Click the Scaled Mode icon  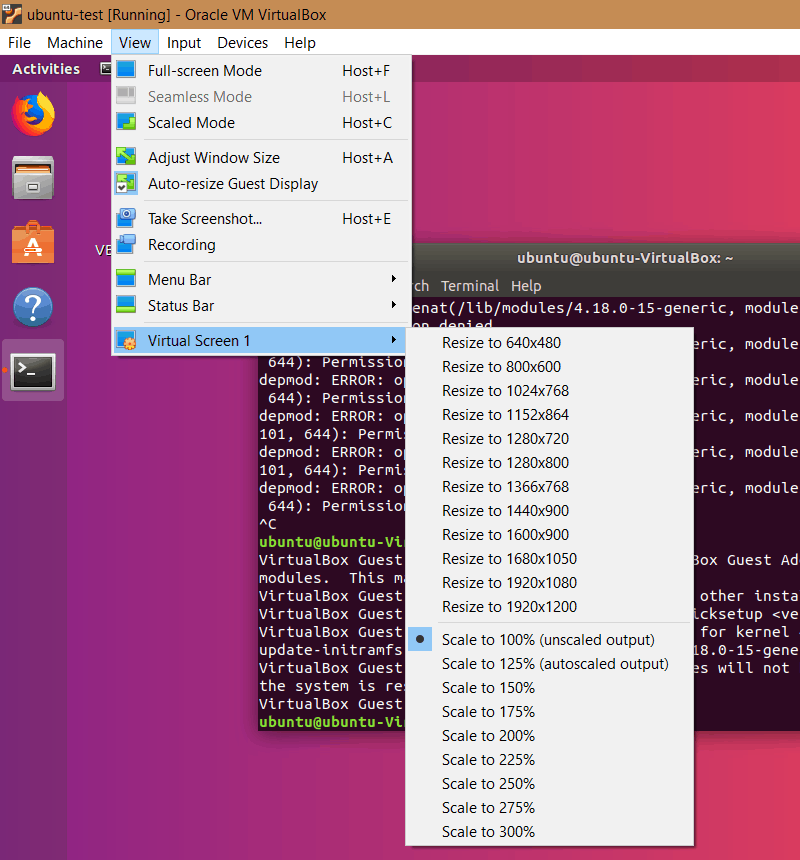coord(126,122)
